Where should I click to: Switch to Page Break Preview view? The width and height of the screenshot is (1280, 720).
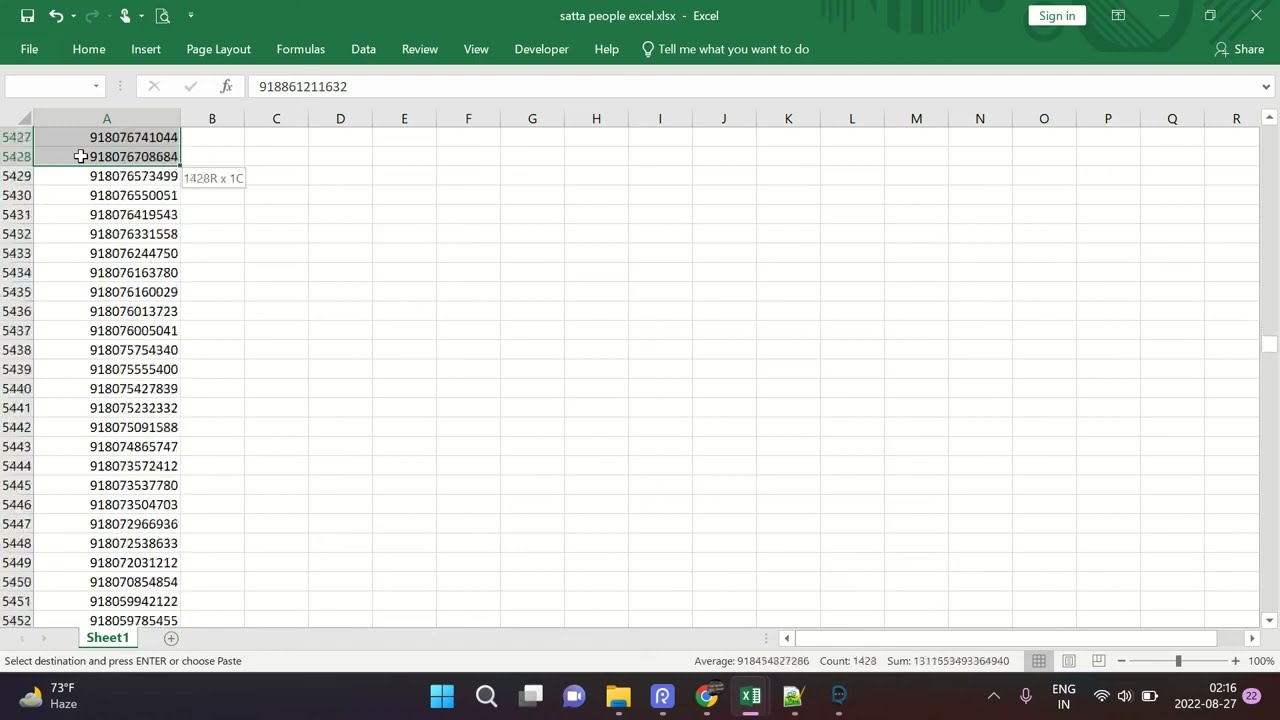(x=1098, y=661)
